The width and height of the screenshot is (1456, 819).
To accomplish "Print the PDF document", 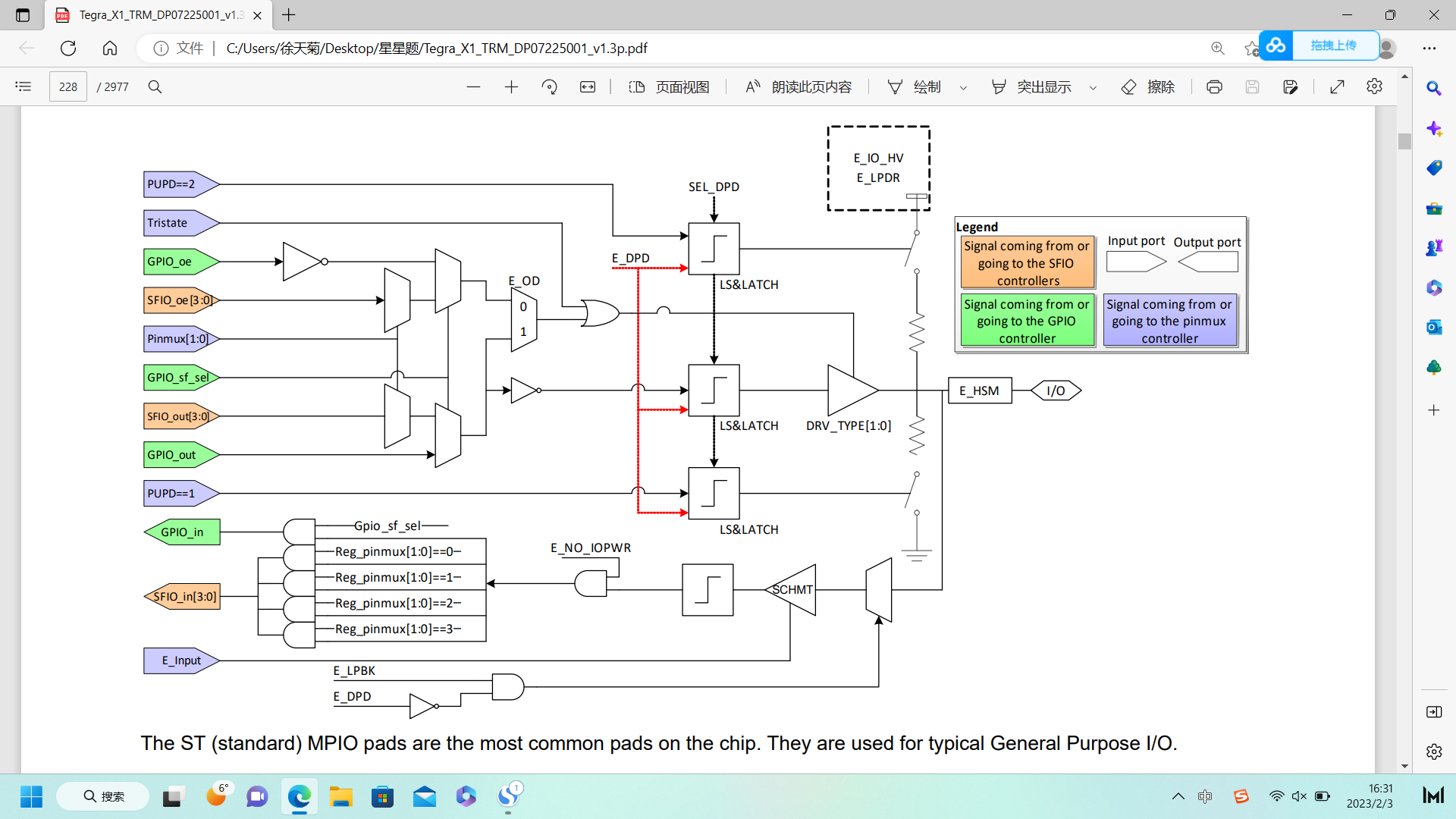I will click(1214, 86).
